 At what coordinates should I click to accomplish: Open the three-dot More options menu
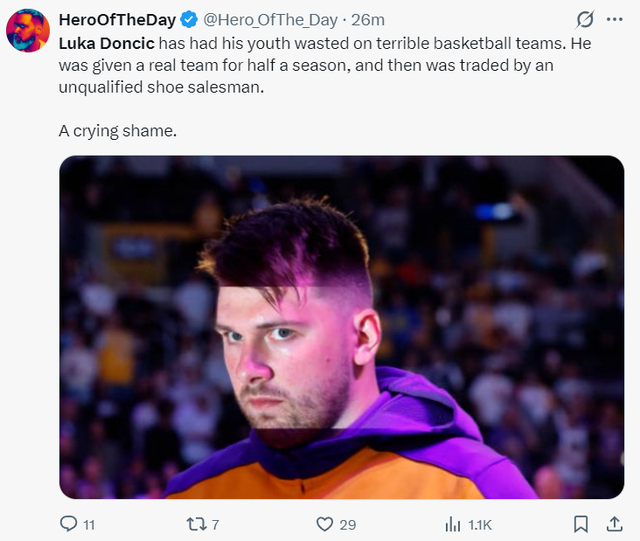click(x=613, y=20)
